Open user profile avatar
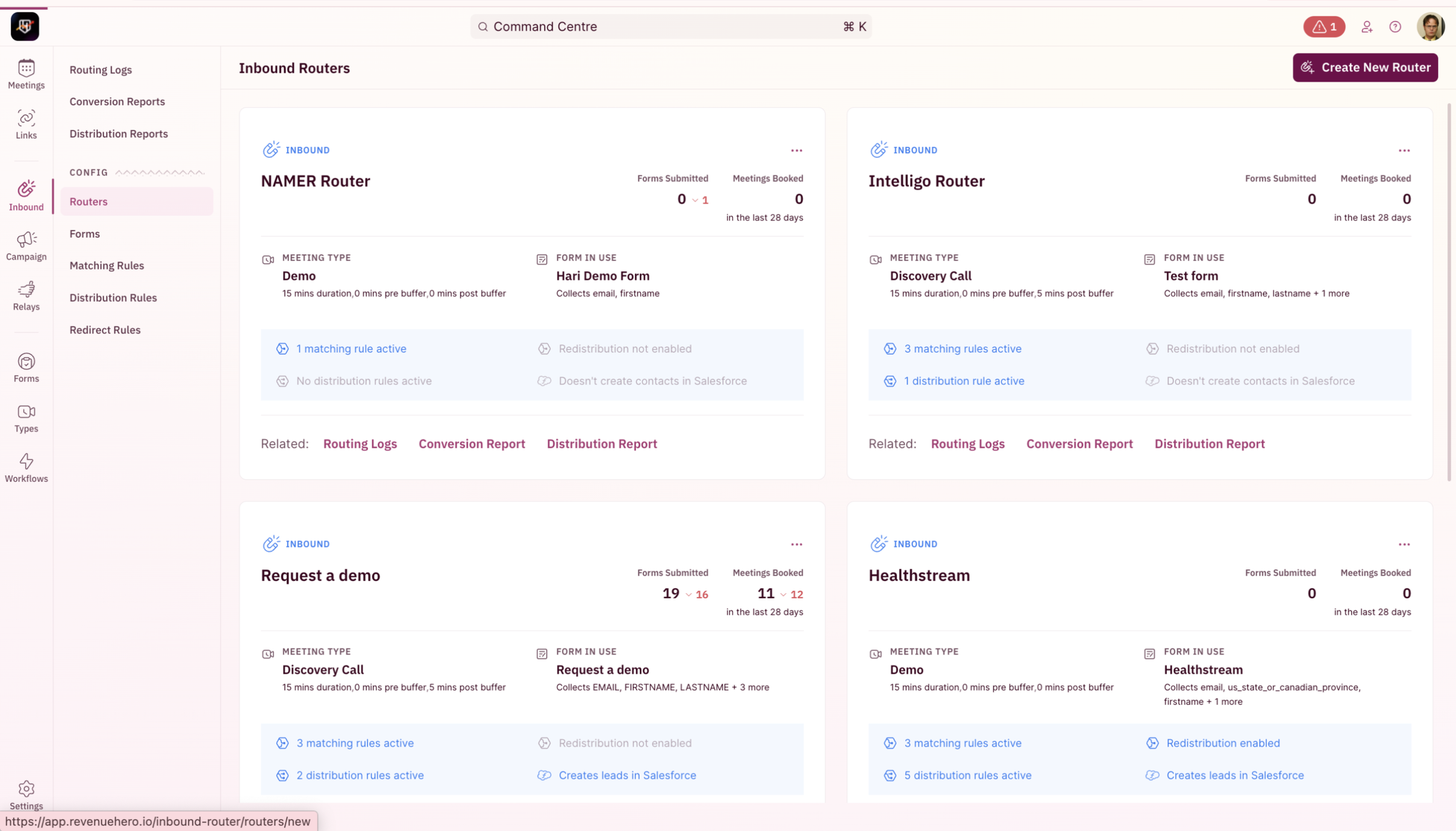Screen dimensions: 1456x831 pyautogui.click(x=1430, y=27)
